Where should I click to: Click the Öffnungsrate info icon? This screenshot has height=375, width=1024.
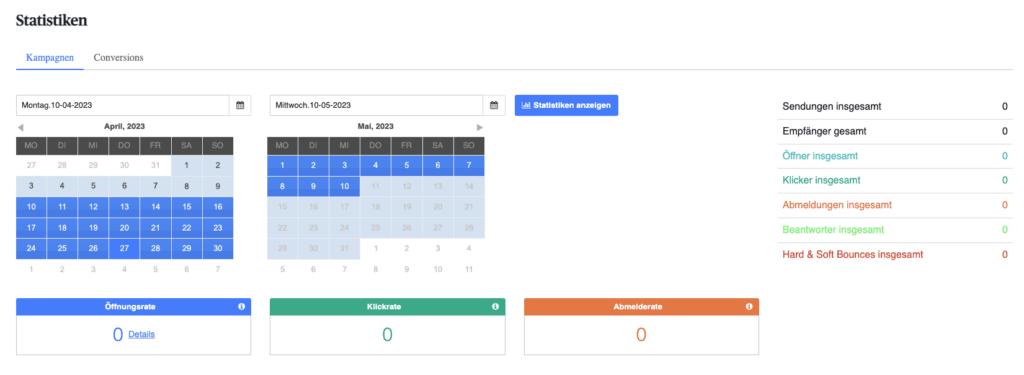click(x=241, y=306)
